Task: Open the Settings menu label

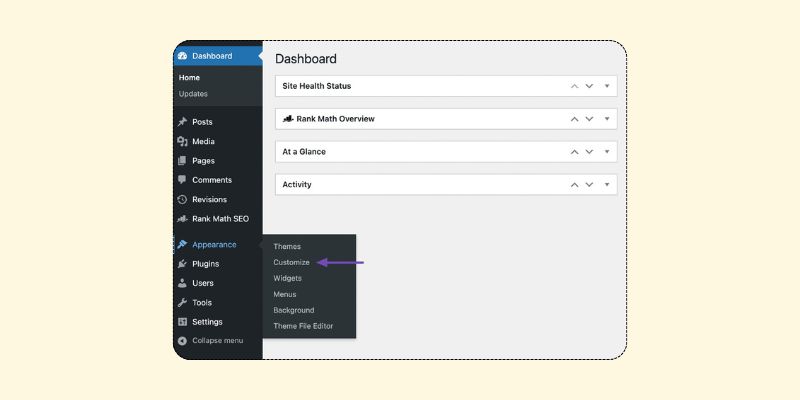Action: (207, 322)
